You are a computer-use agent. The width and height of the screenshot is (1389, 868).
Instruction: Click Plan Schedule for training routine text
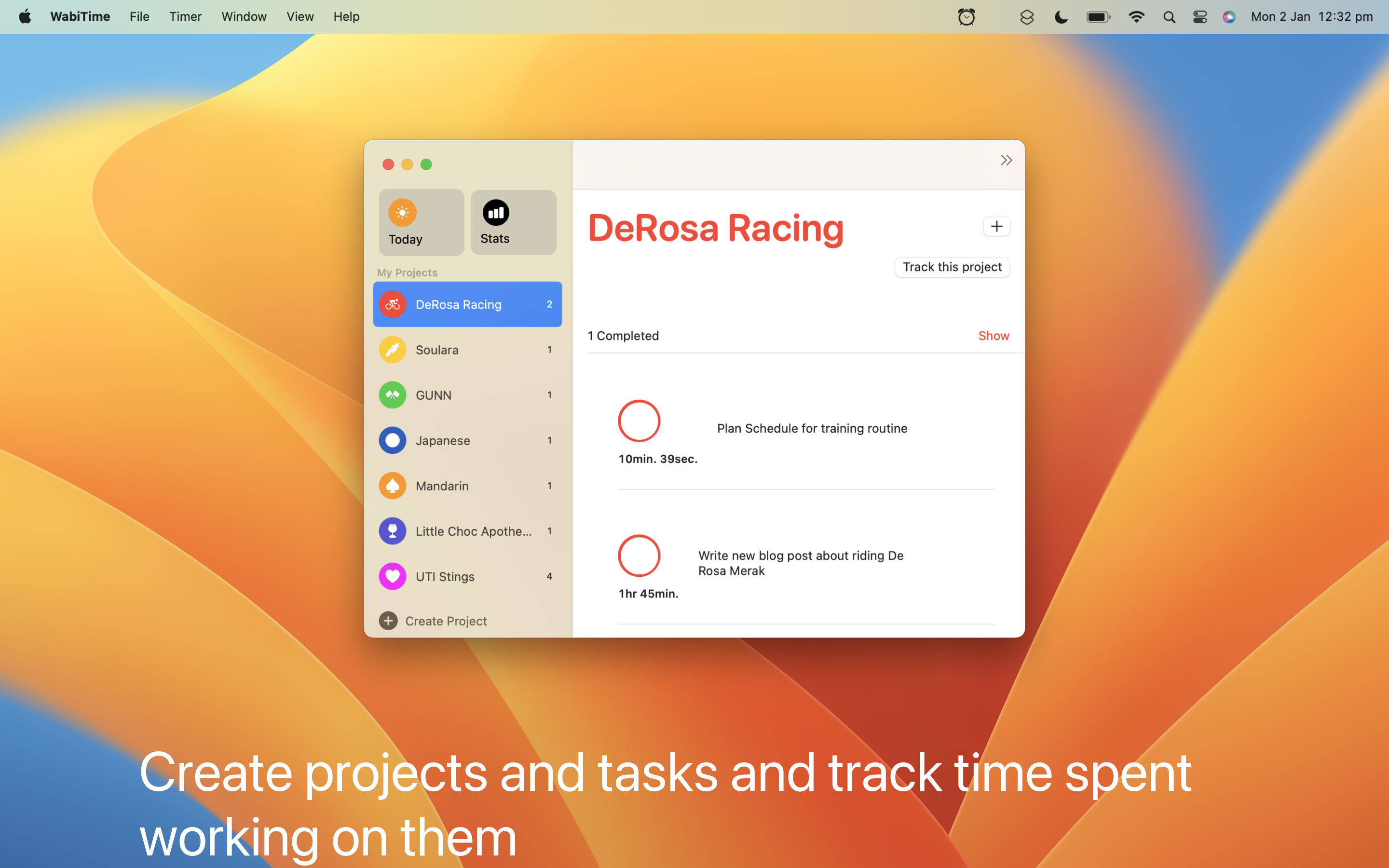[812, 428]
